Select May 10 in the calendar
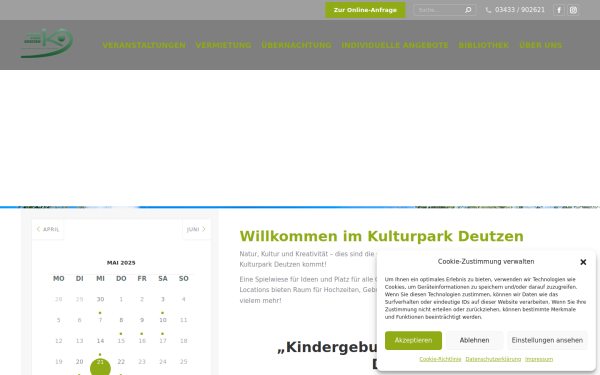Screen dimensions: 600x375 click(x=163, y=320)
